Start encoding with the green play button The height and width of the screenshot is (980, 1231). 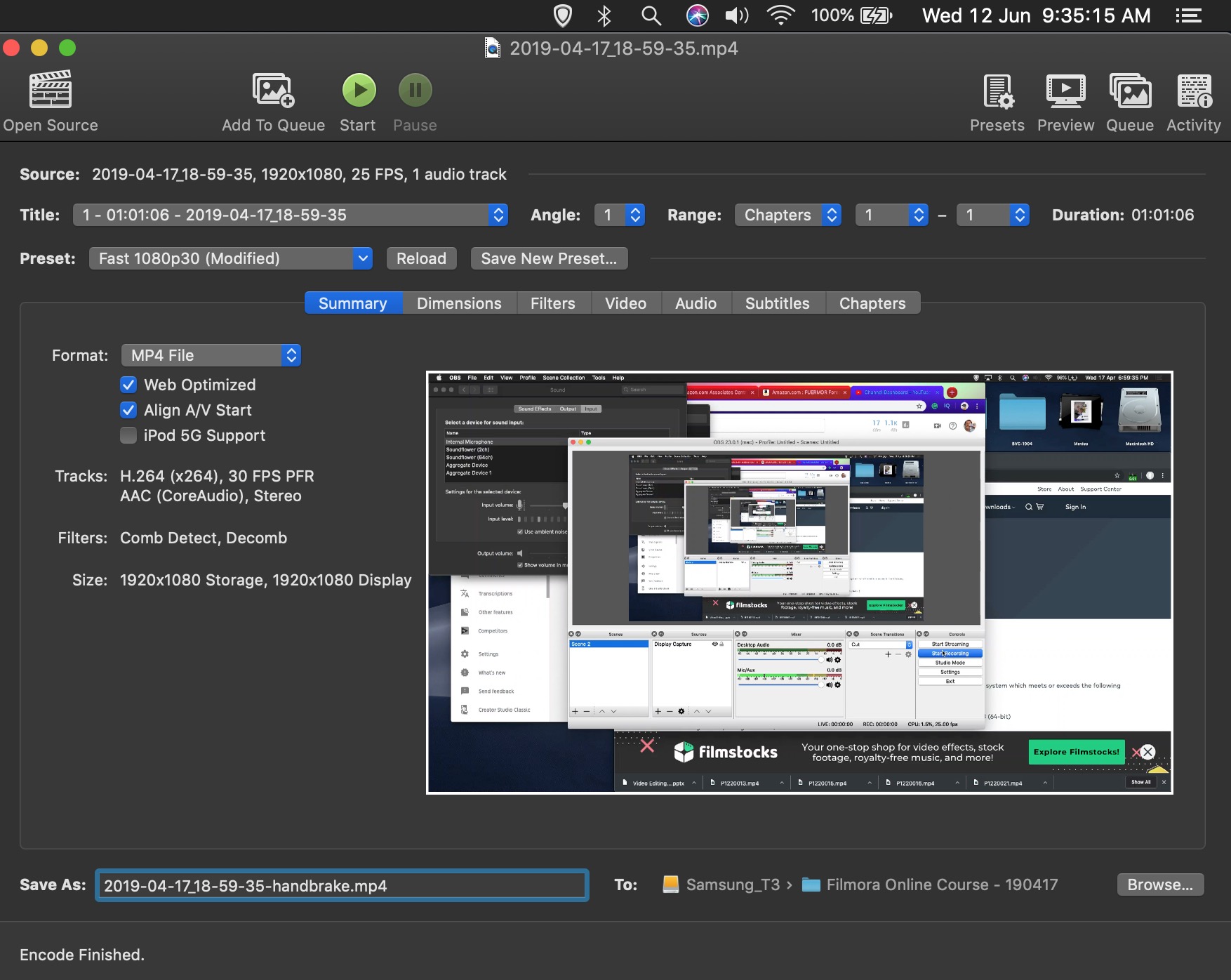(359, 90)
